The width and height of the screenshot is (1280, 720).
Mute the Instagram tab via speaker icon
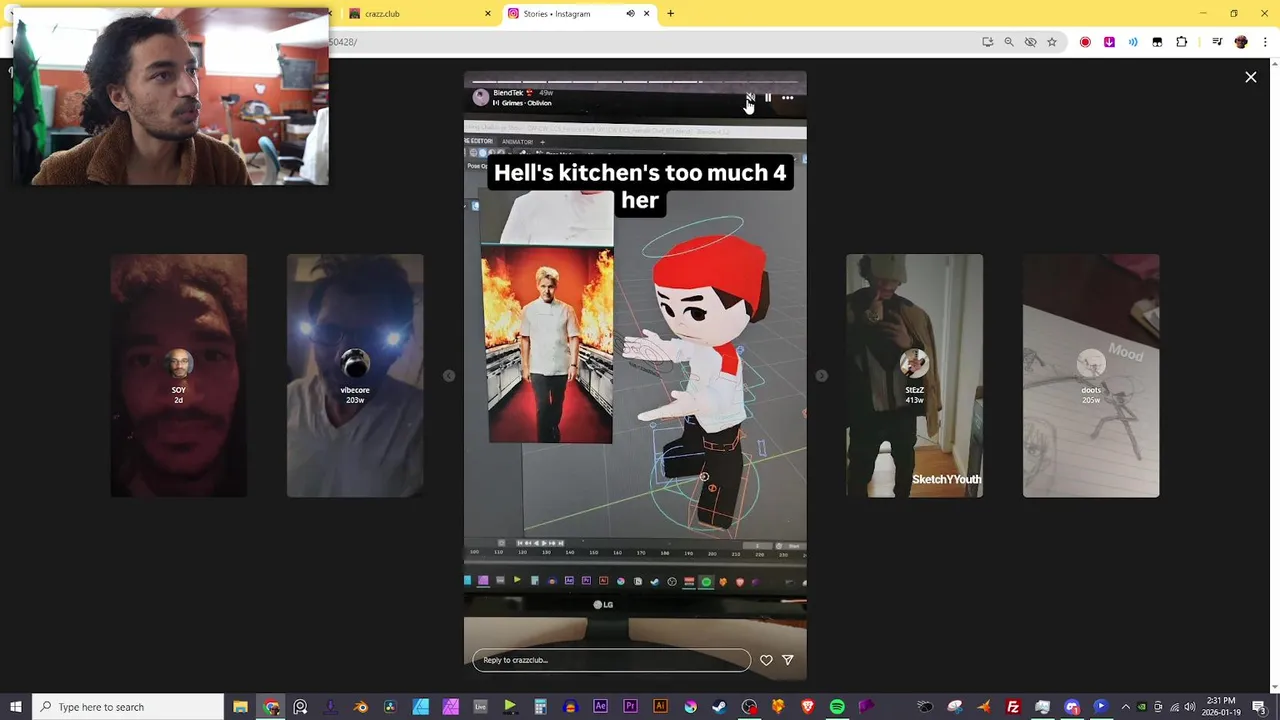pos(630,14)
